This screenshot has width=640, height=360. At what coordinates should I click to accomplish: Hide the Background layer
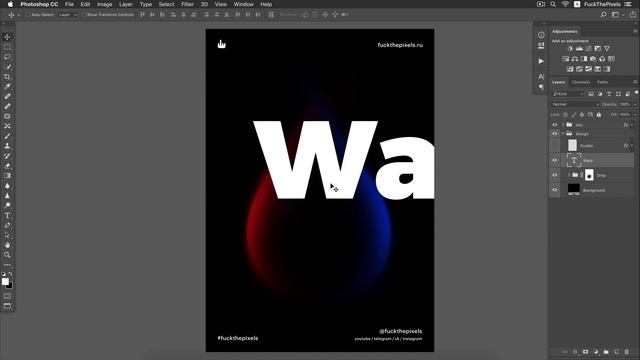pyautogui.click(x=555, y=190)
